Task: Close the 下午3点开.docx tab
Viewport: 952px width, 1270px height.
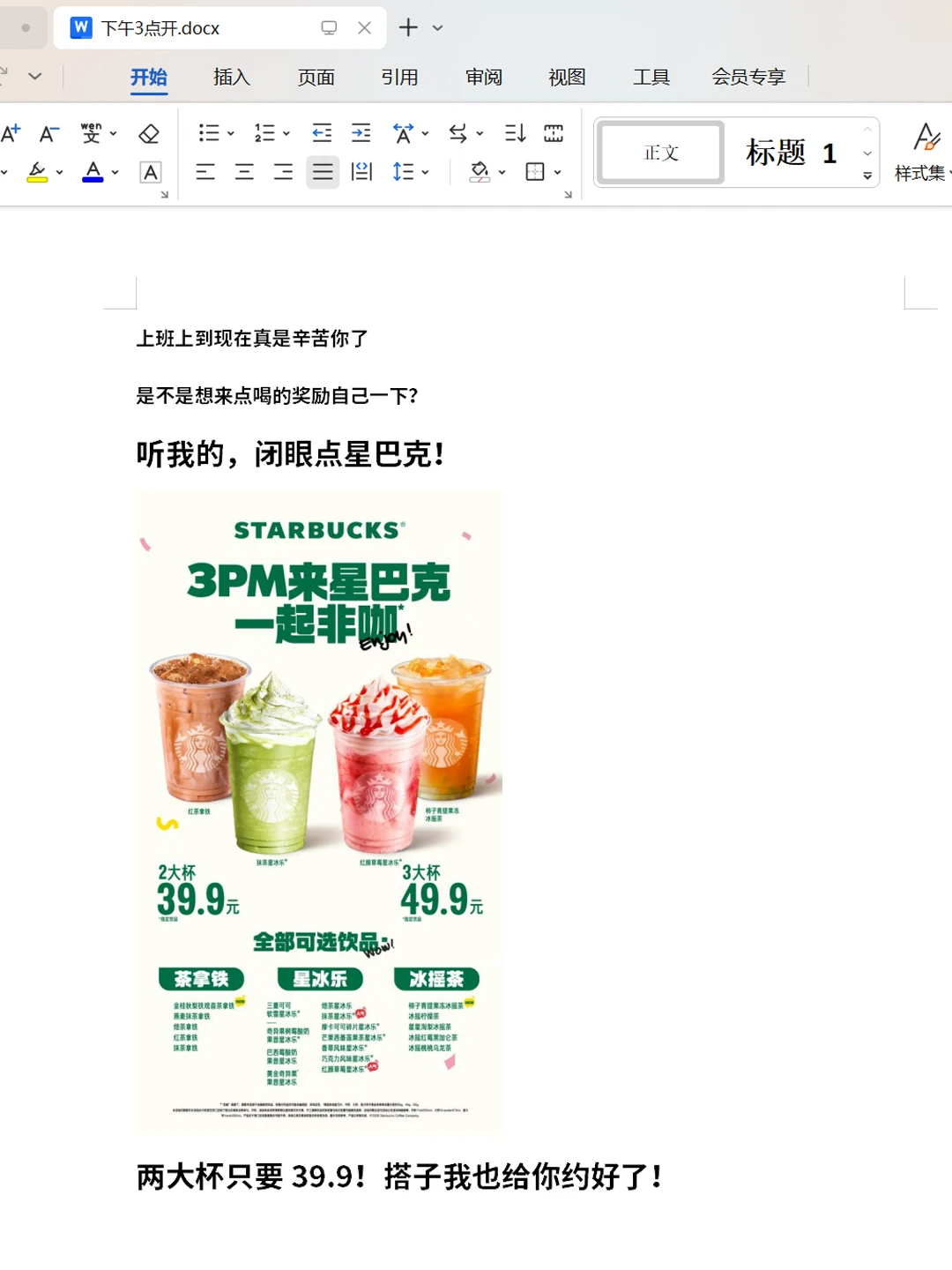Action: coord(364,28)
